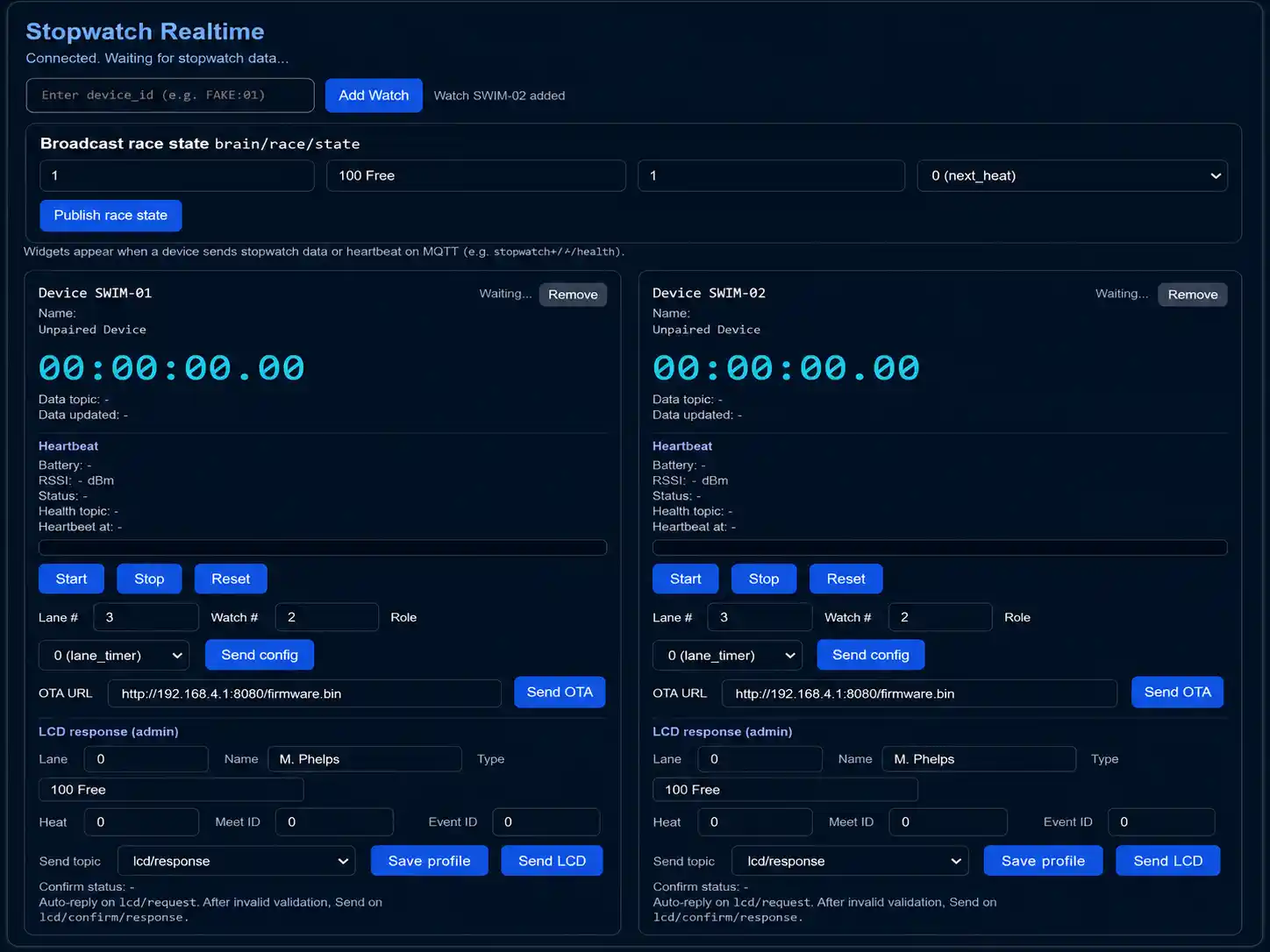Send config to SWIM-02

tap(871, 655)
